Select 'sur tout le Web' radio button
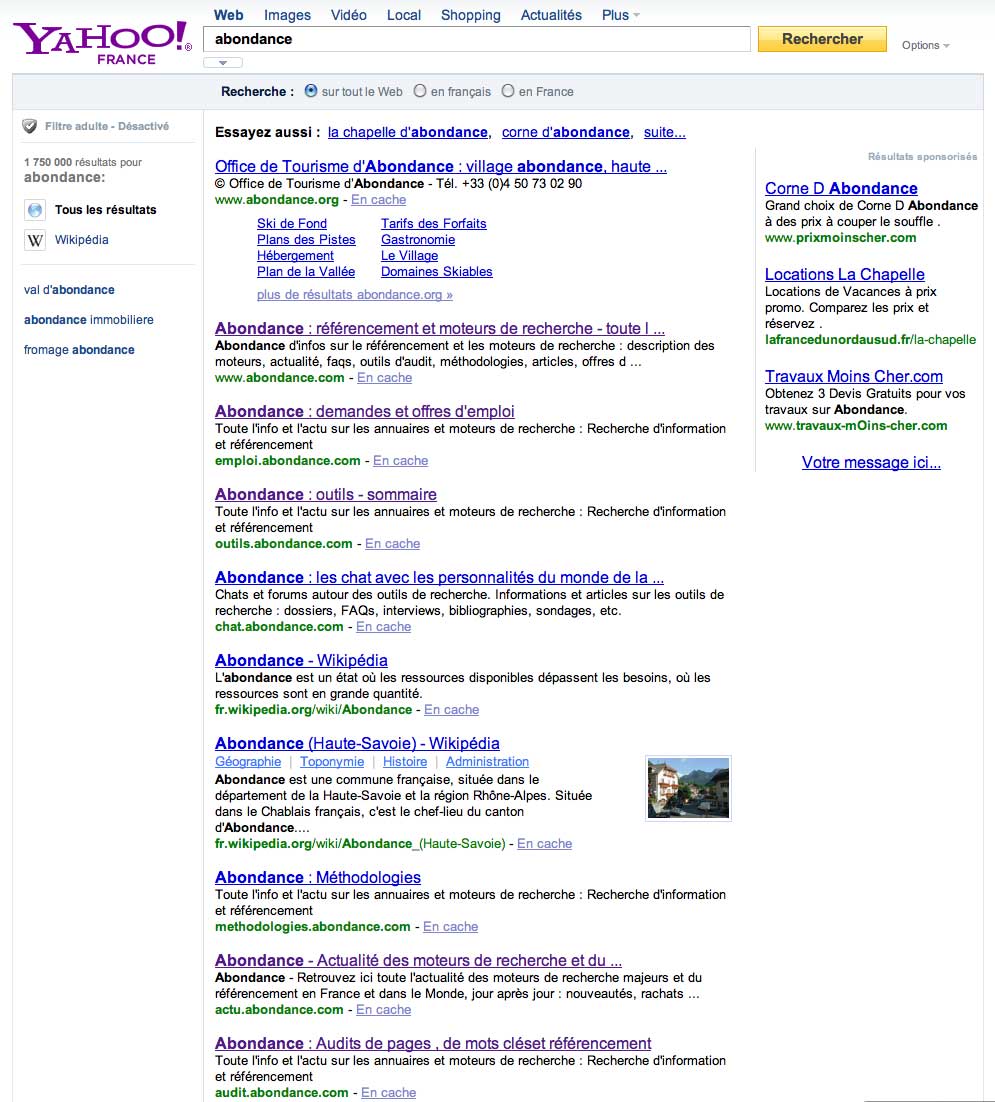Screen dimensions: 995x1102 tap(311, 91)
